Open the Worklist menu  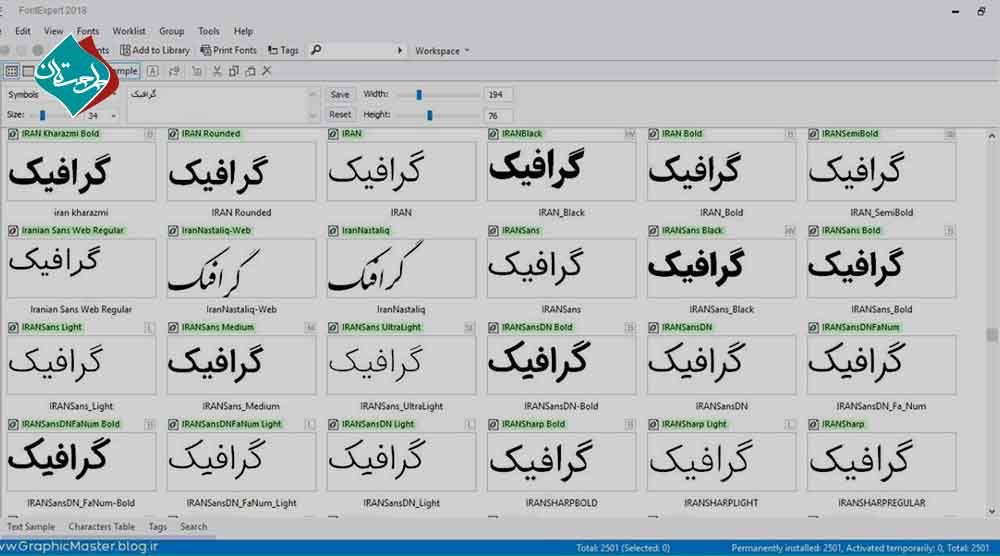tap(129, 31)
